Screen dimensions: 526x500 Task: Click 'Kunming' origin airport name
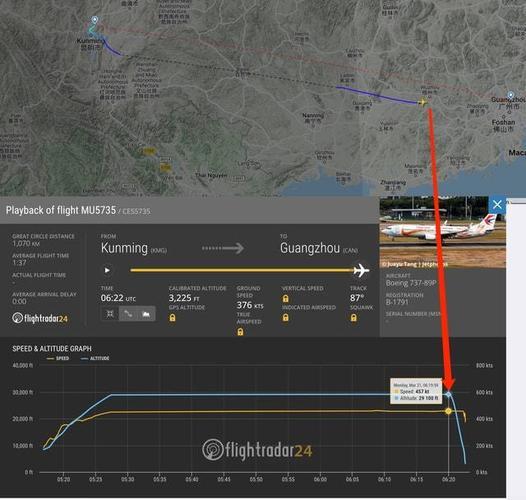(x=124, y=248)
